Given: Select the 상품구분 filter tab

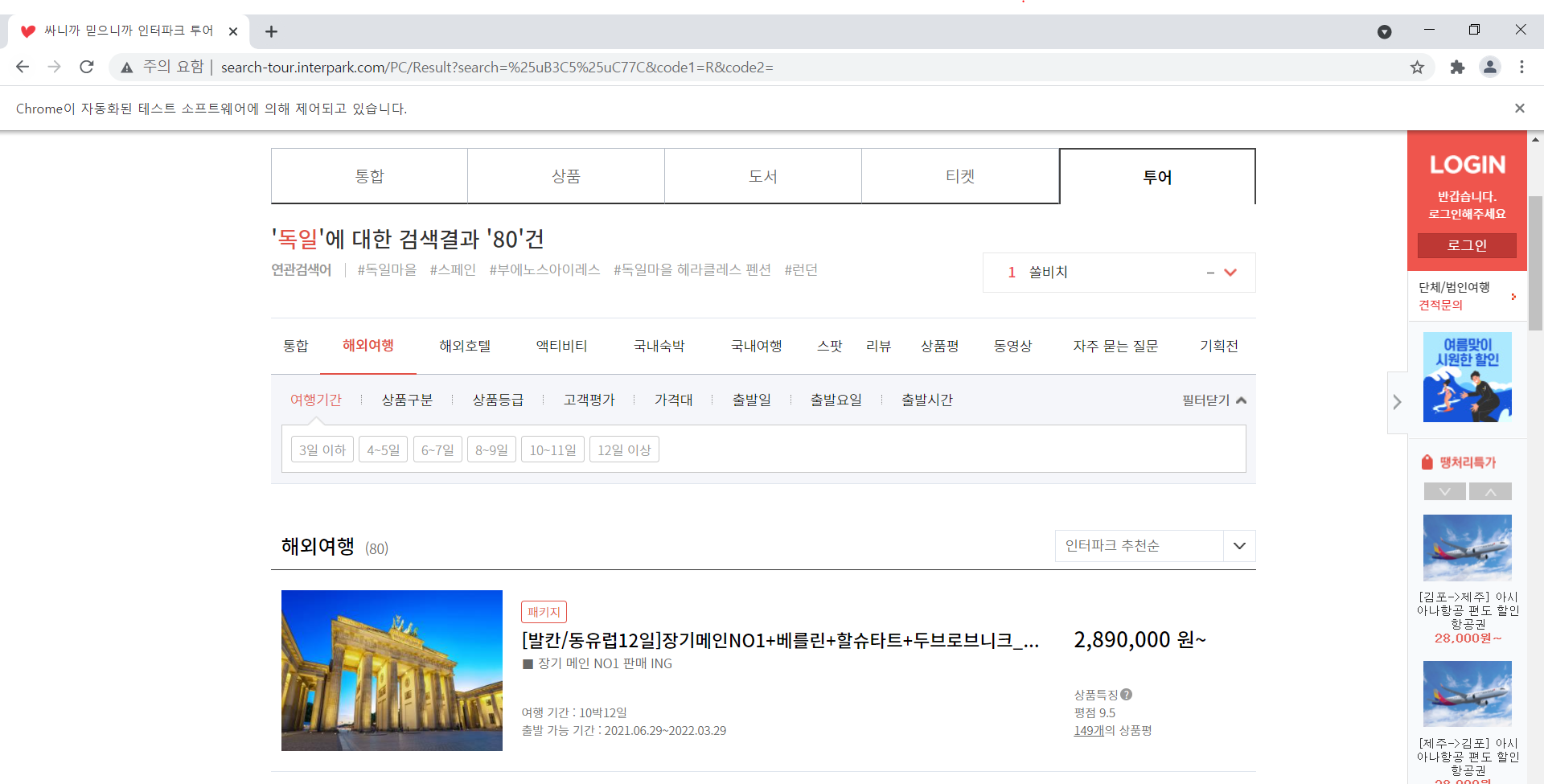Looking at the screenshot, I should (x=407, y=400).
